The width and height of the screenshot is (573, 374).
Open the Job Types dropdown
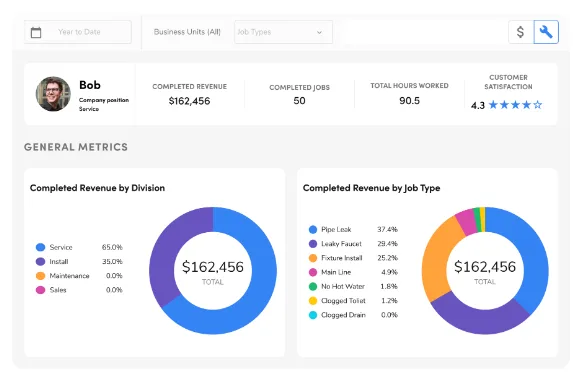pos(283,32)
